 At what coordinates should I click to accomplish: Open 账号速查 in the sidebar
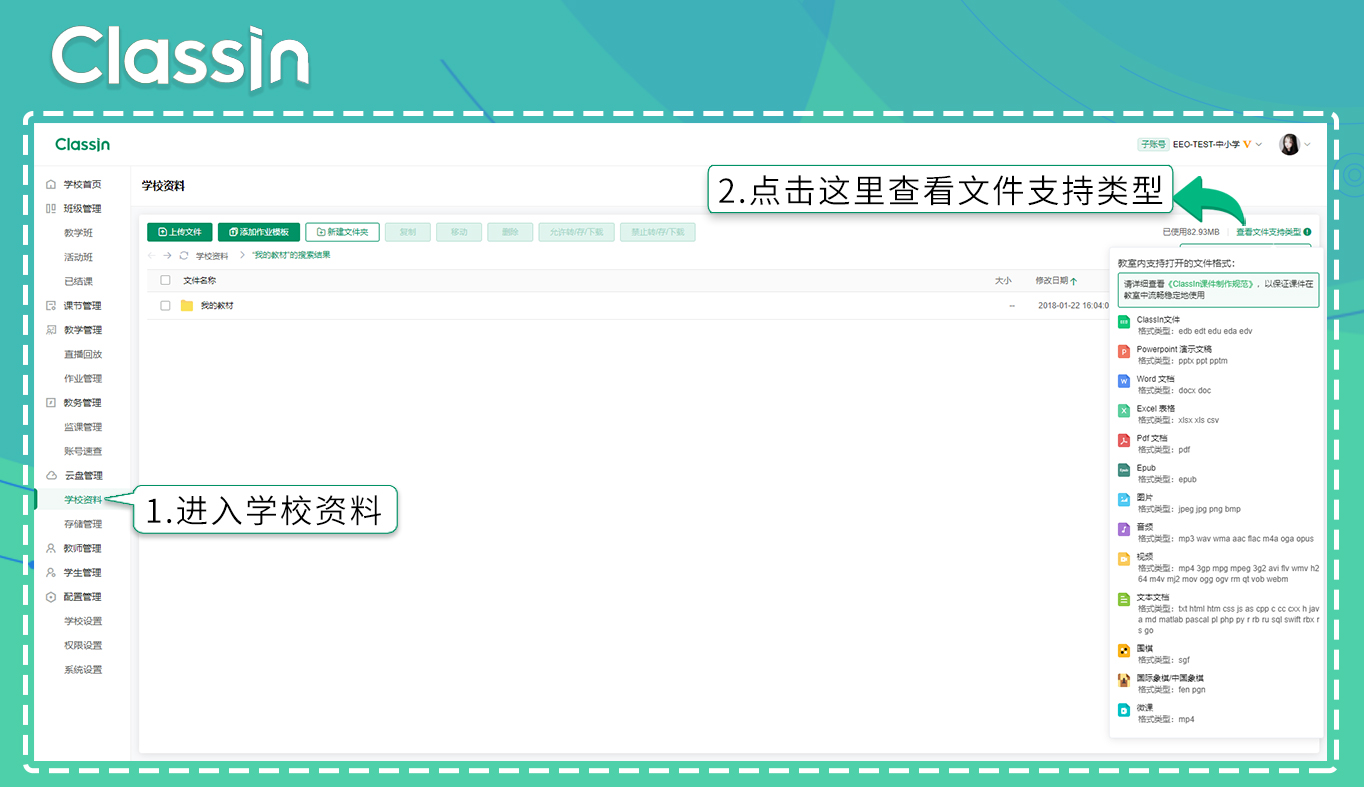[x=83, y=452]
